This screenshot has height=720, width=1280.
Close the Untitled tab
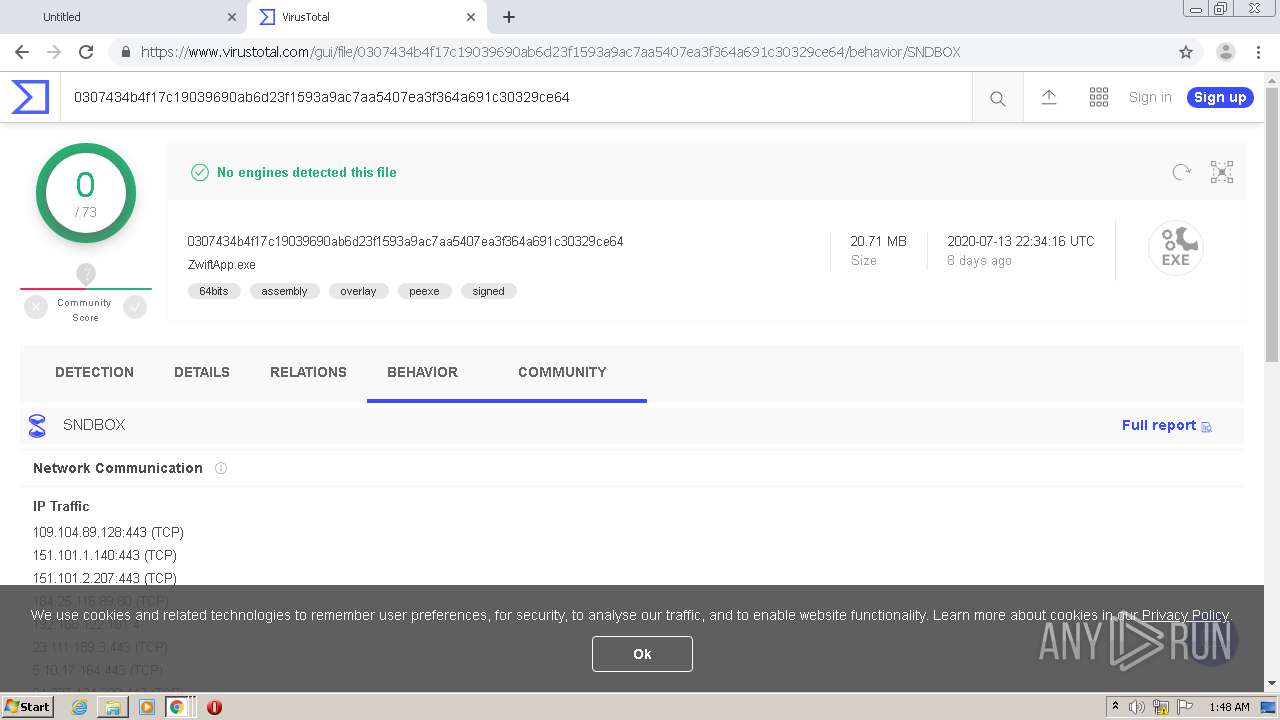[x=232, y=17]
